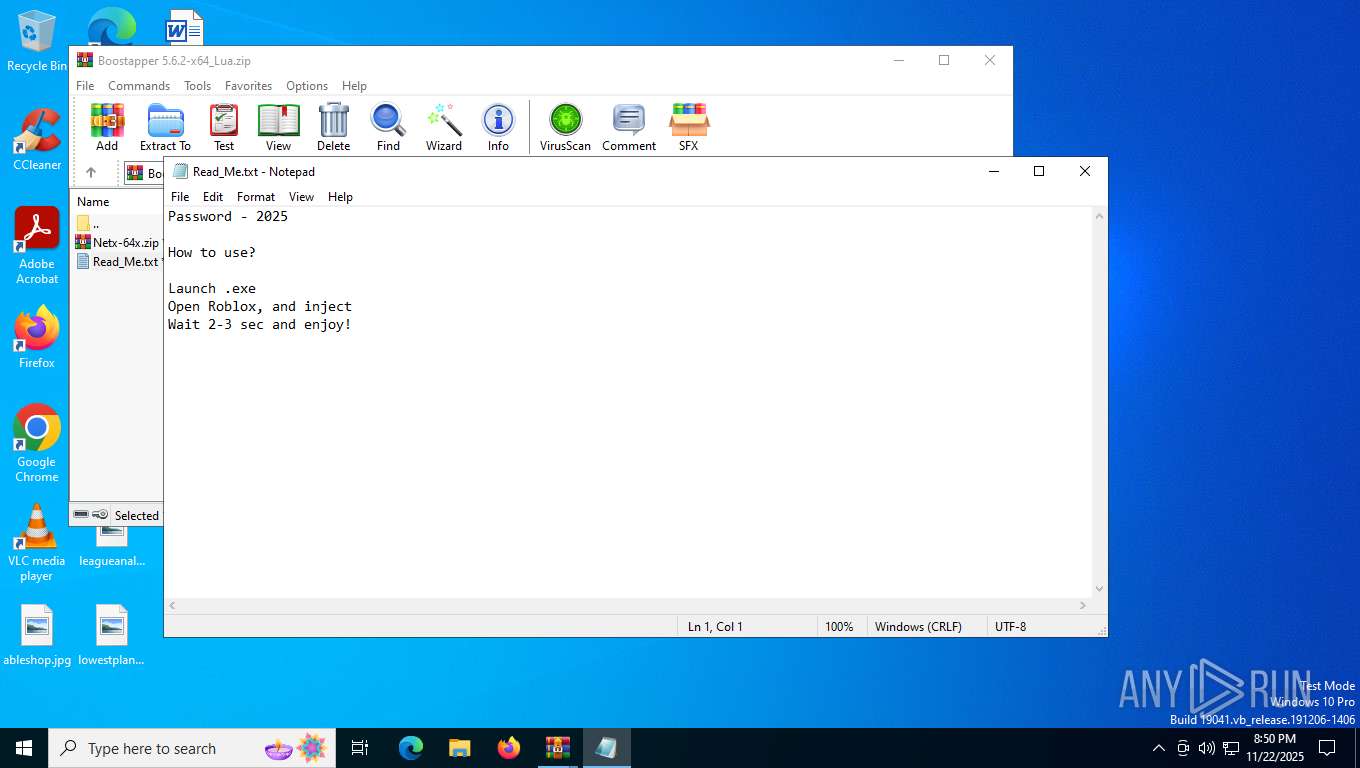Screen dimensions: 1360x768
Task: Open Notepad Edit menu
Action: tap(213, 197)
